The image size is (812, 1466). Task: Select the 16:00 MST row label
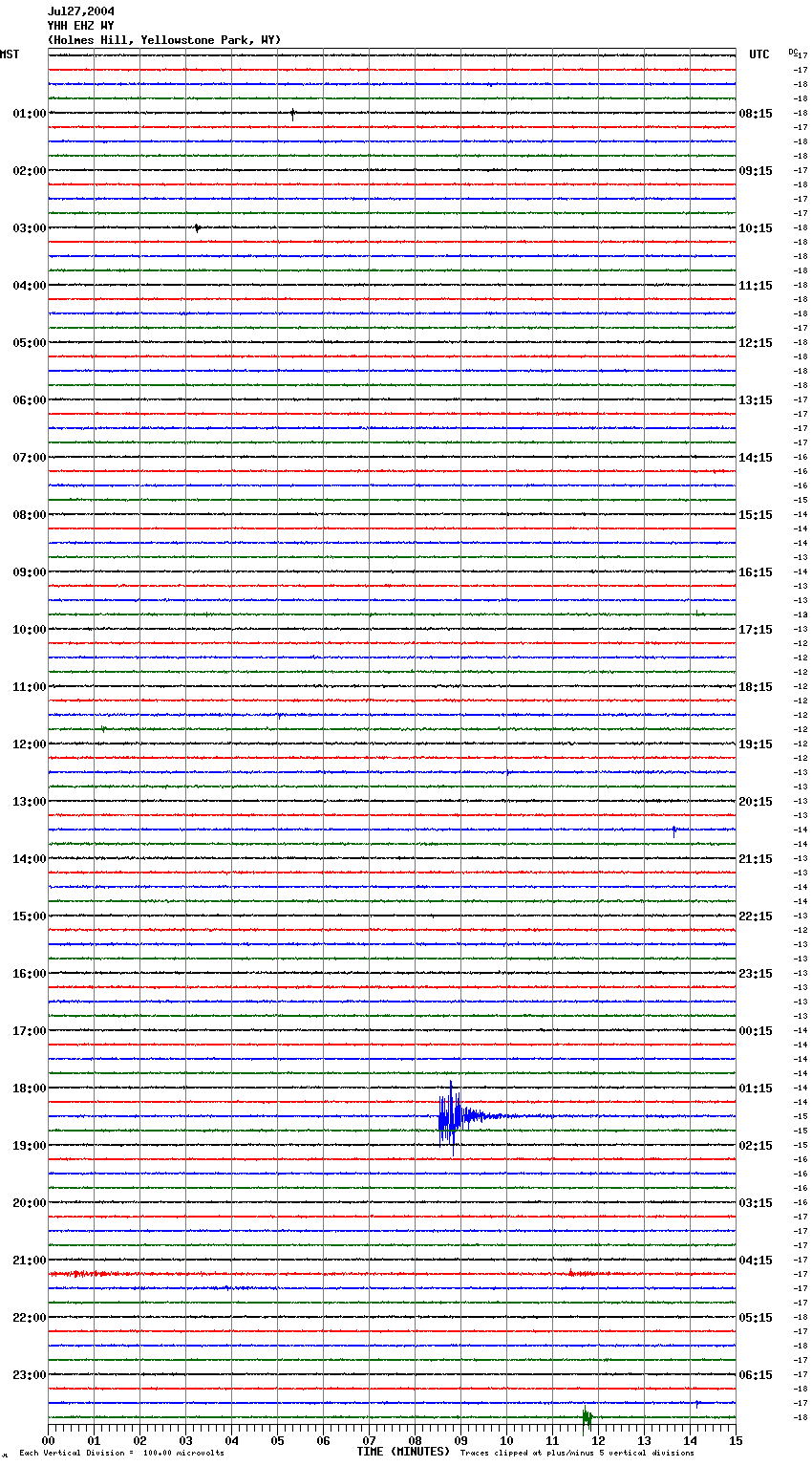pos(30,974)
